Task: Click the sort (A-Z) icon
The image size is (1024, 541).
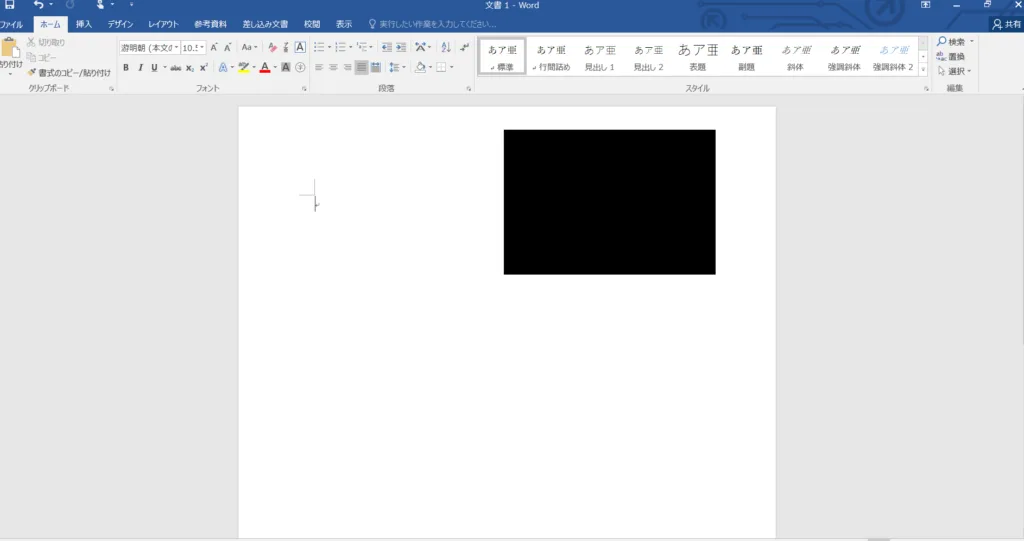Action: pyautogui.click(x=446, y=47)
